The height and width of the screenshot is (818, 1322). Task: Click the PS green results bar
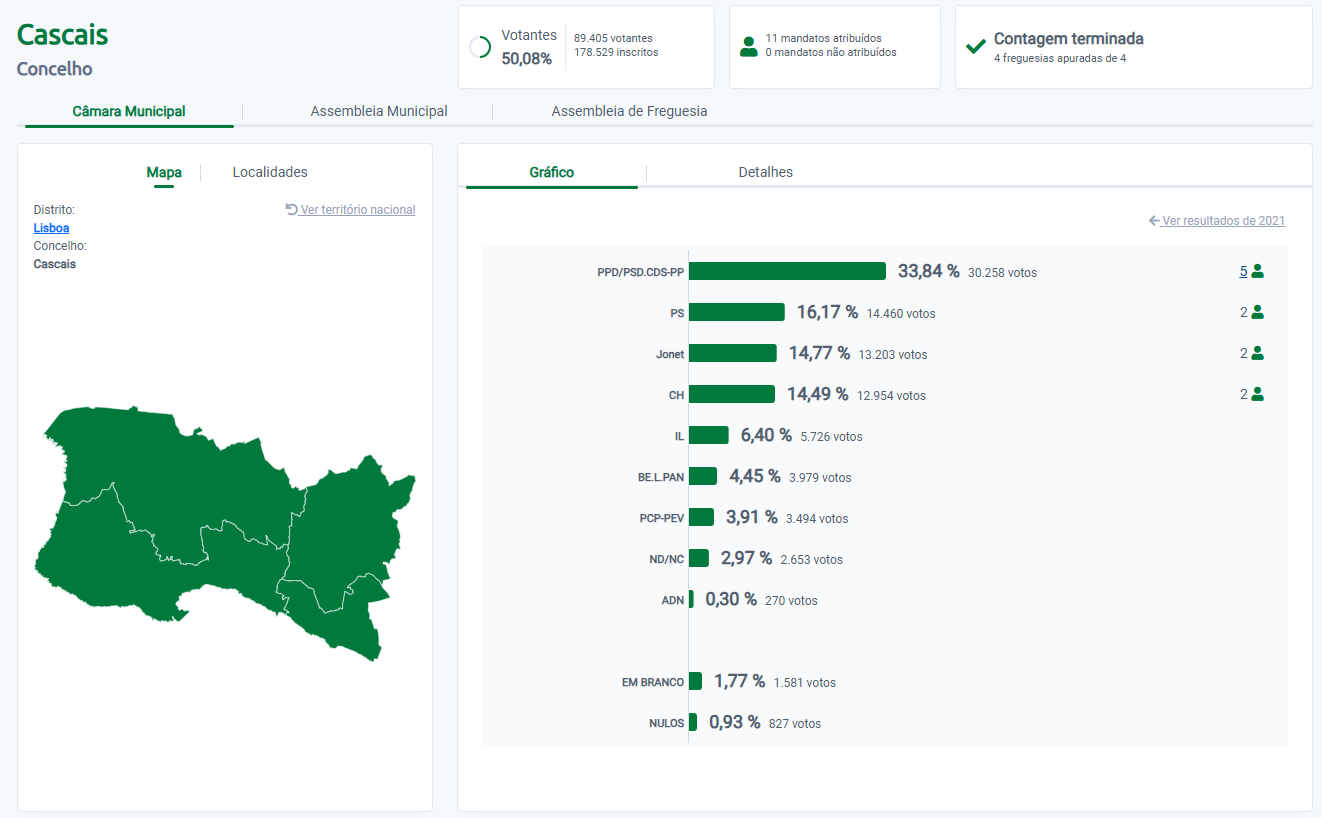[736, 312]
